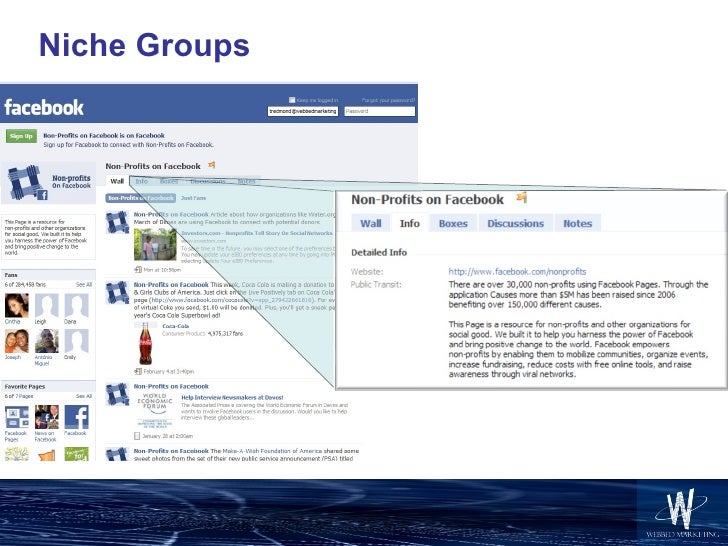Open the Make-A-Wish Foundation of America link
The width and height of the screenshot is (728, 546).
click(x=272, y=451)
